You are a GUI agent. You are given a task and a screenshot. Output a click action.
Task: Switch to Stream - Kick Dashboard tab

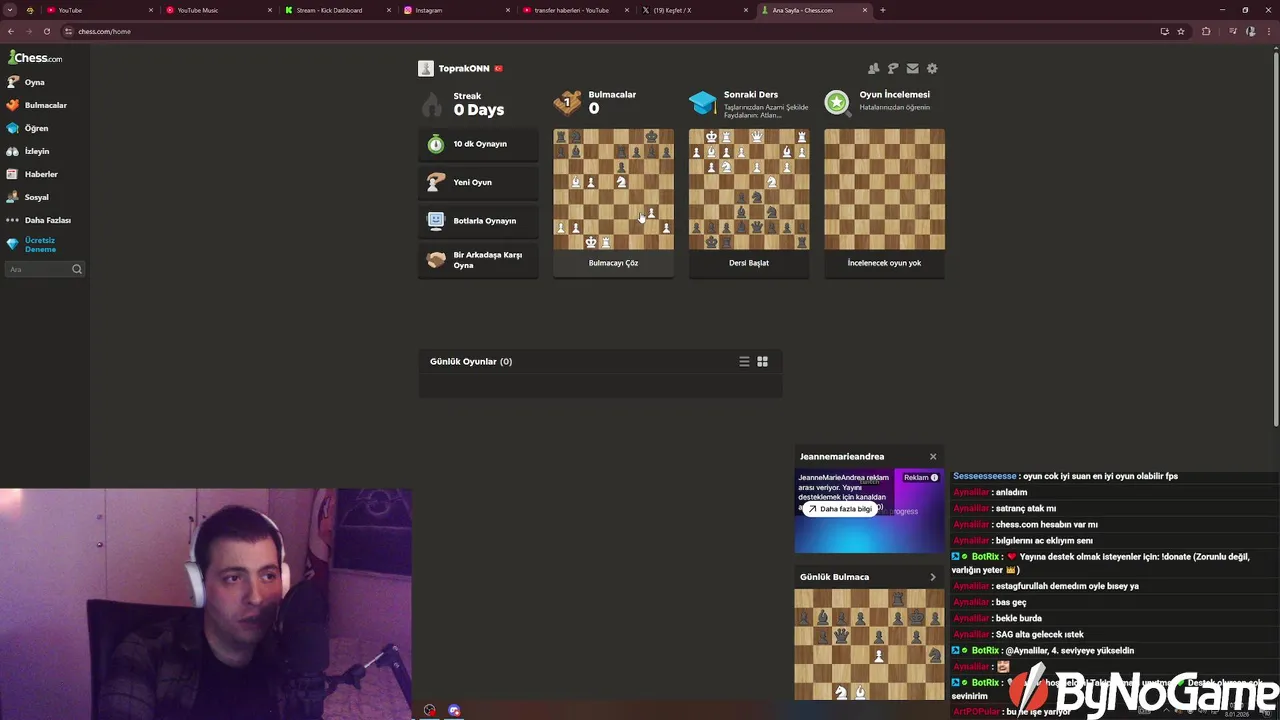click(338, 10)
